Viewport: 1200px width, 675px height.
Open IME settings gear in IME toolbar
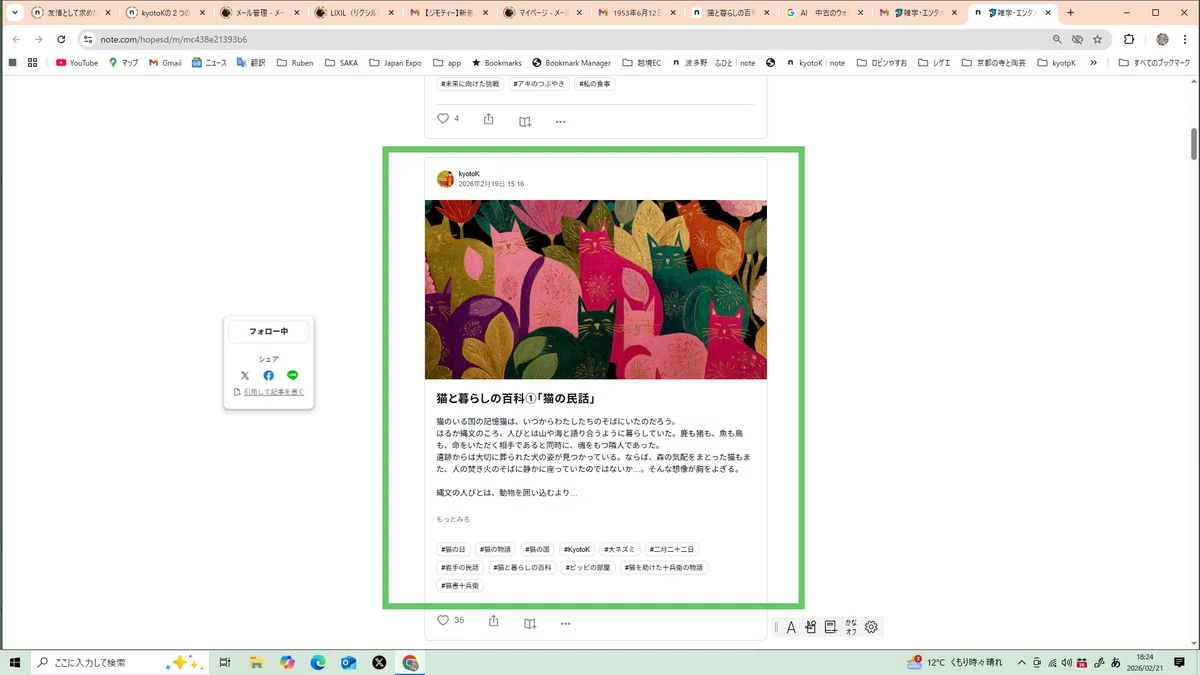(871, 627)
